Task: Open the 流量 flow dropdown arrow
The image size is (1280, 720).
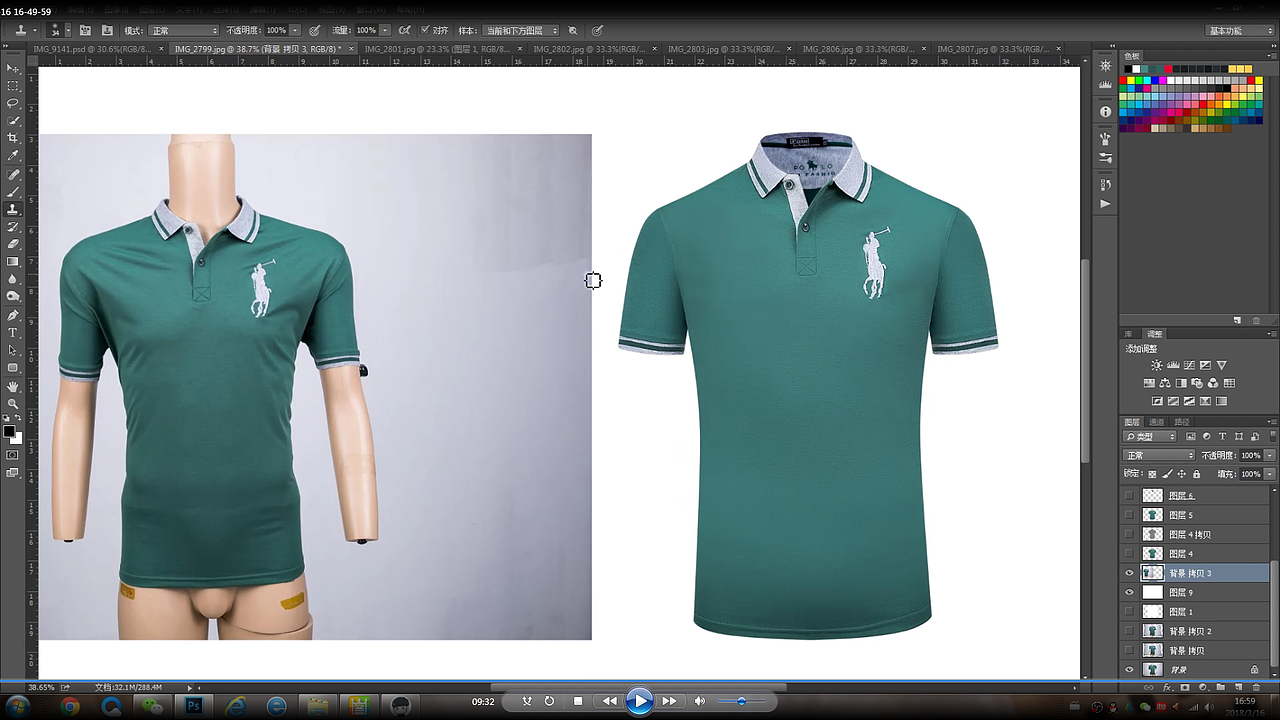Action: tap(385, 31)
